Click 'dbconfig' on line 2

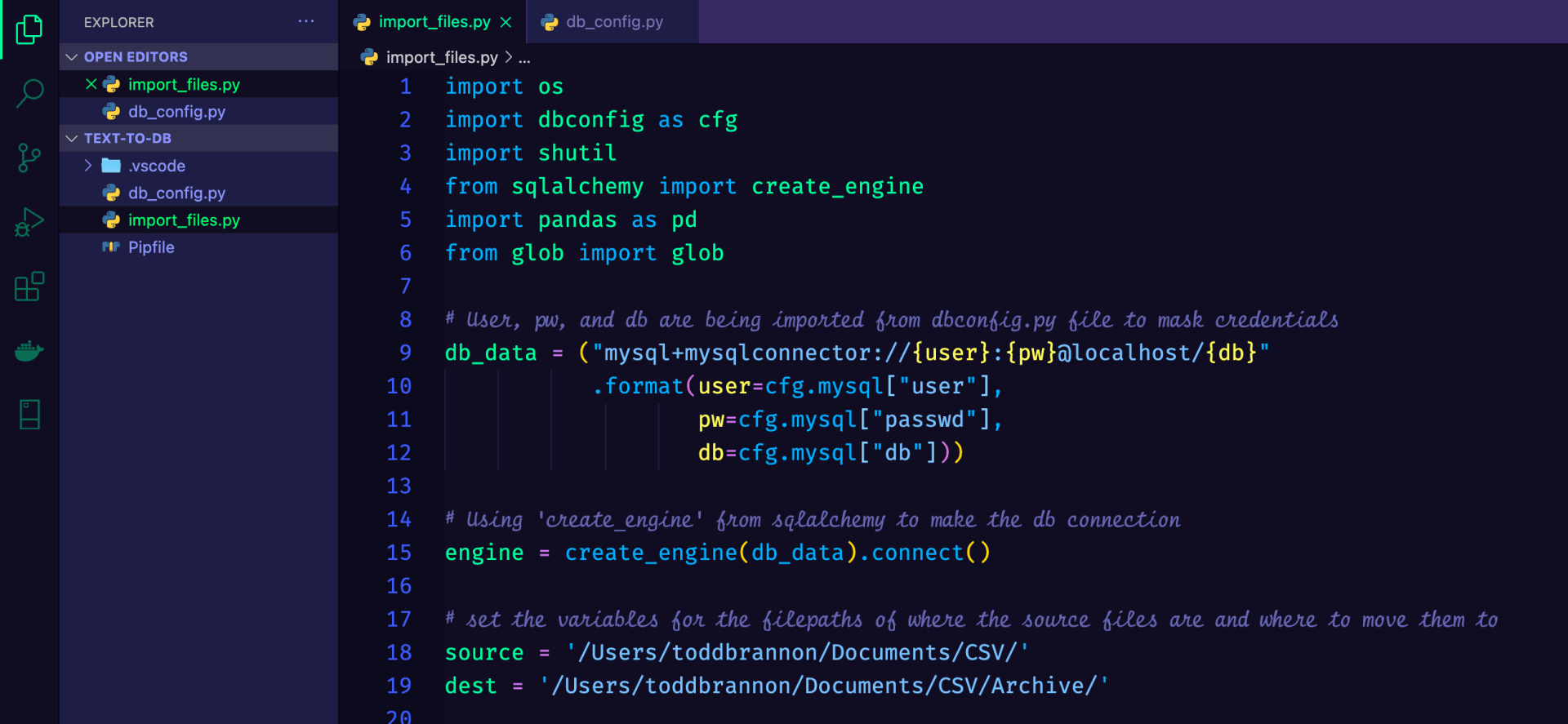pos(591,120)
